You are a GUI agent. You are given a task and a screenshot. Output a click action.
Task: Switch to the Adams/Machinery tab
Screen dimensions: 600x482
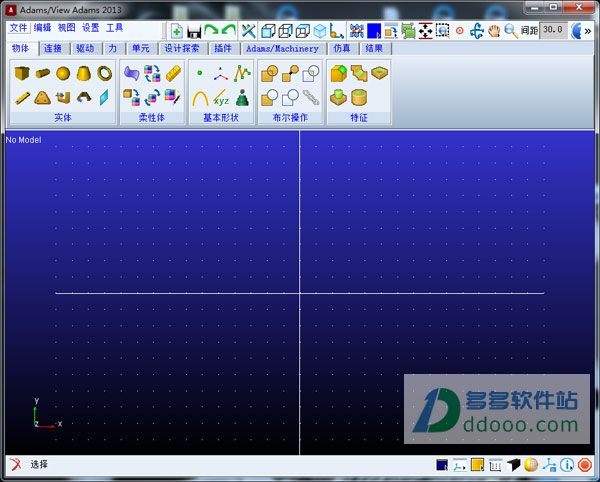point(283,49)
